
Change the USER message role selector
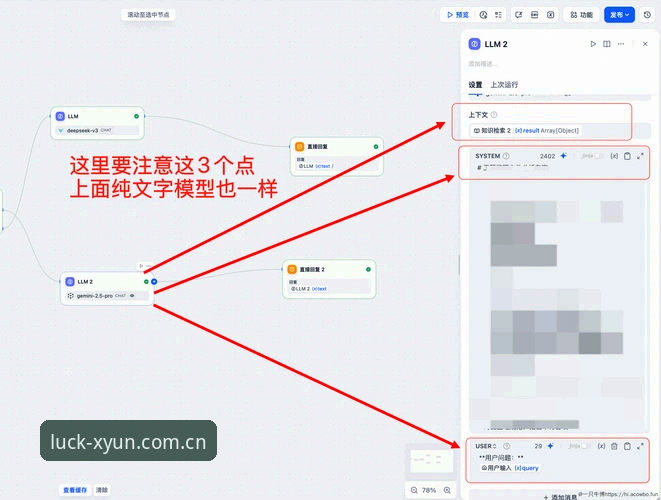coord(486,446)
